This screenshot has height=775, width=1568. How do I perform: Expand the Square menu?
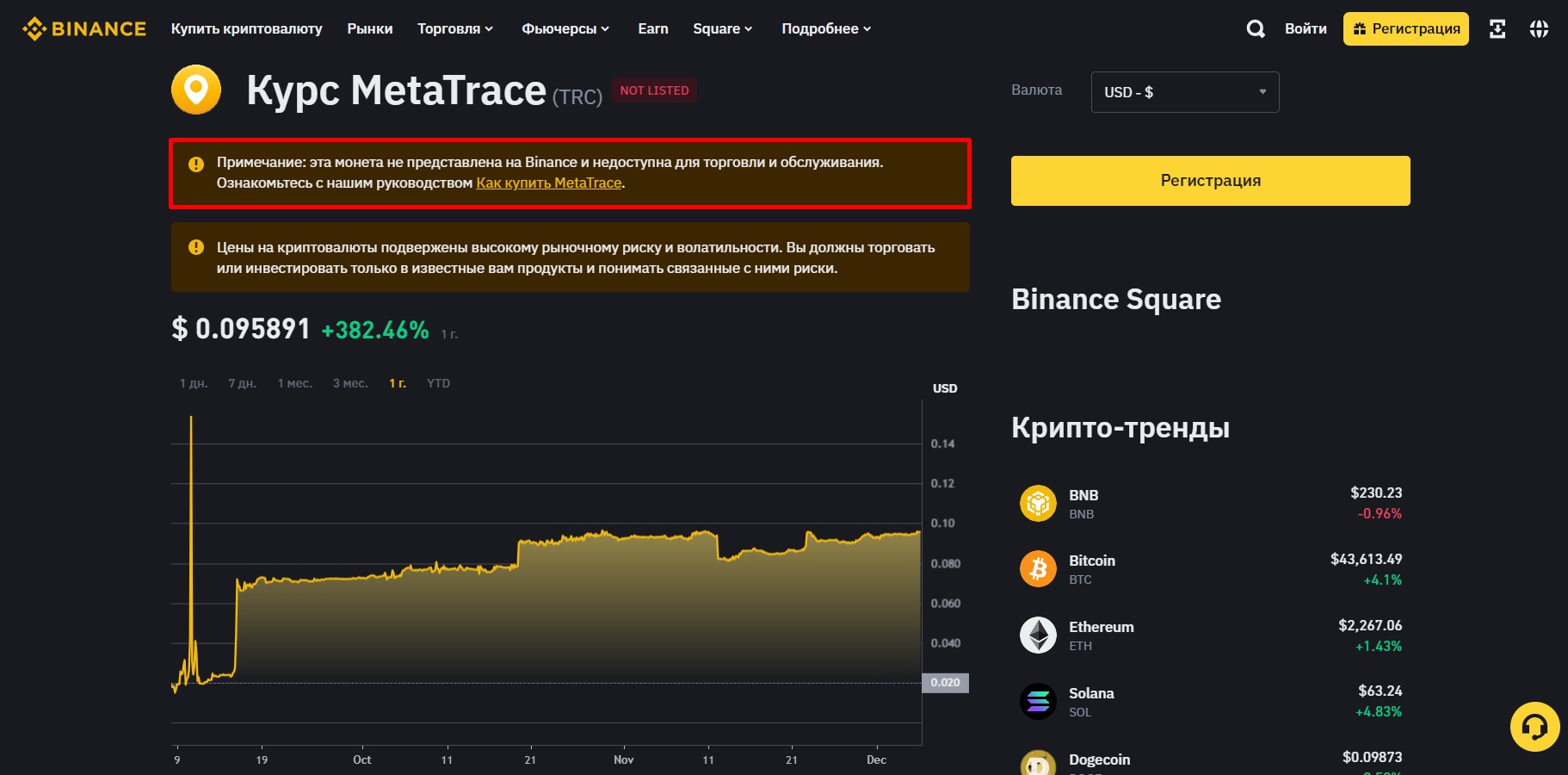click(723, 28)
